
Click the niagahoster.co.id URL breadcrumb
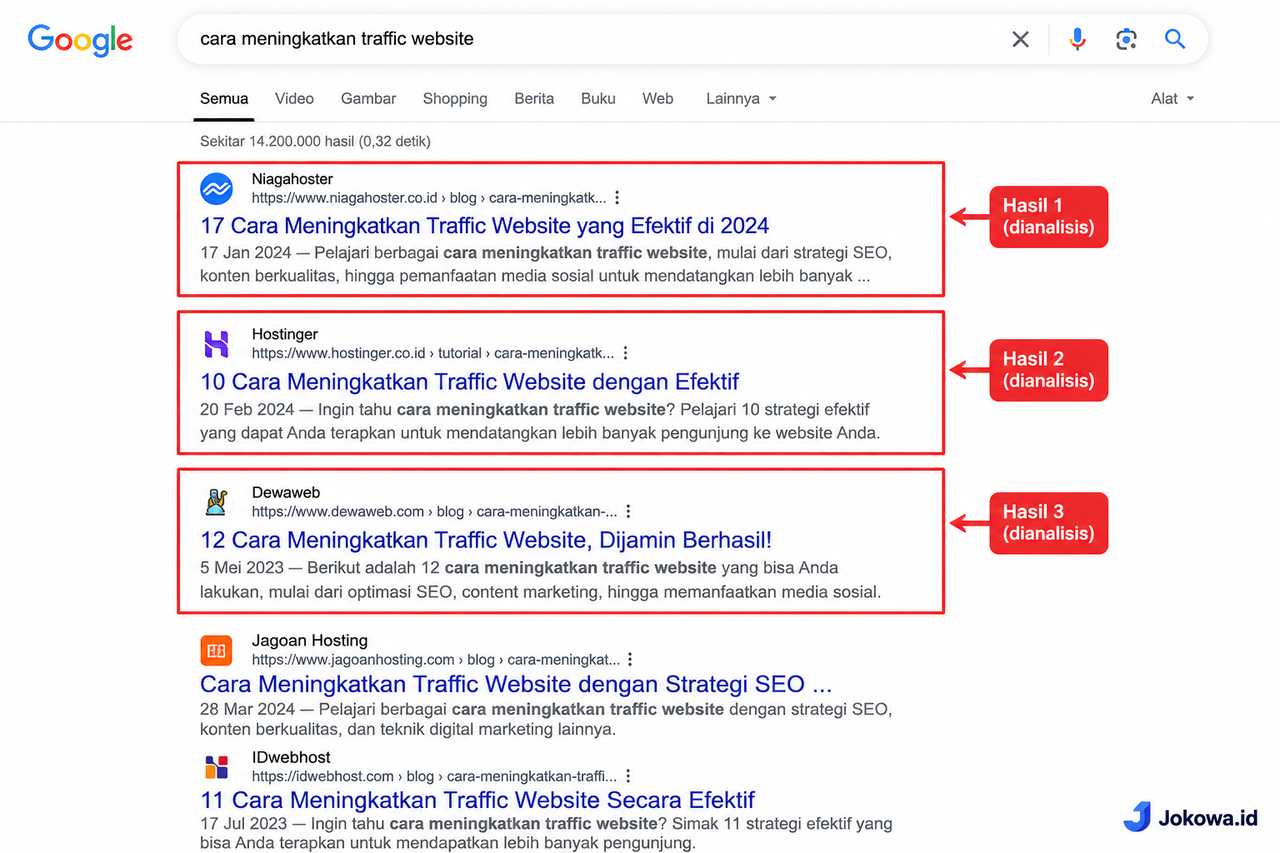[x=429, y=198]
